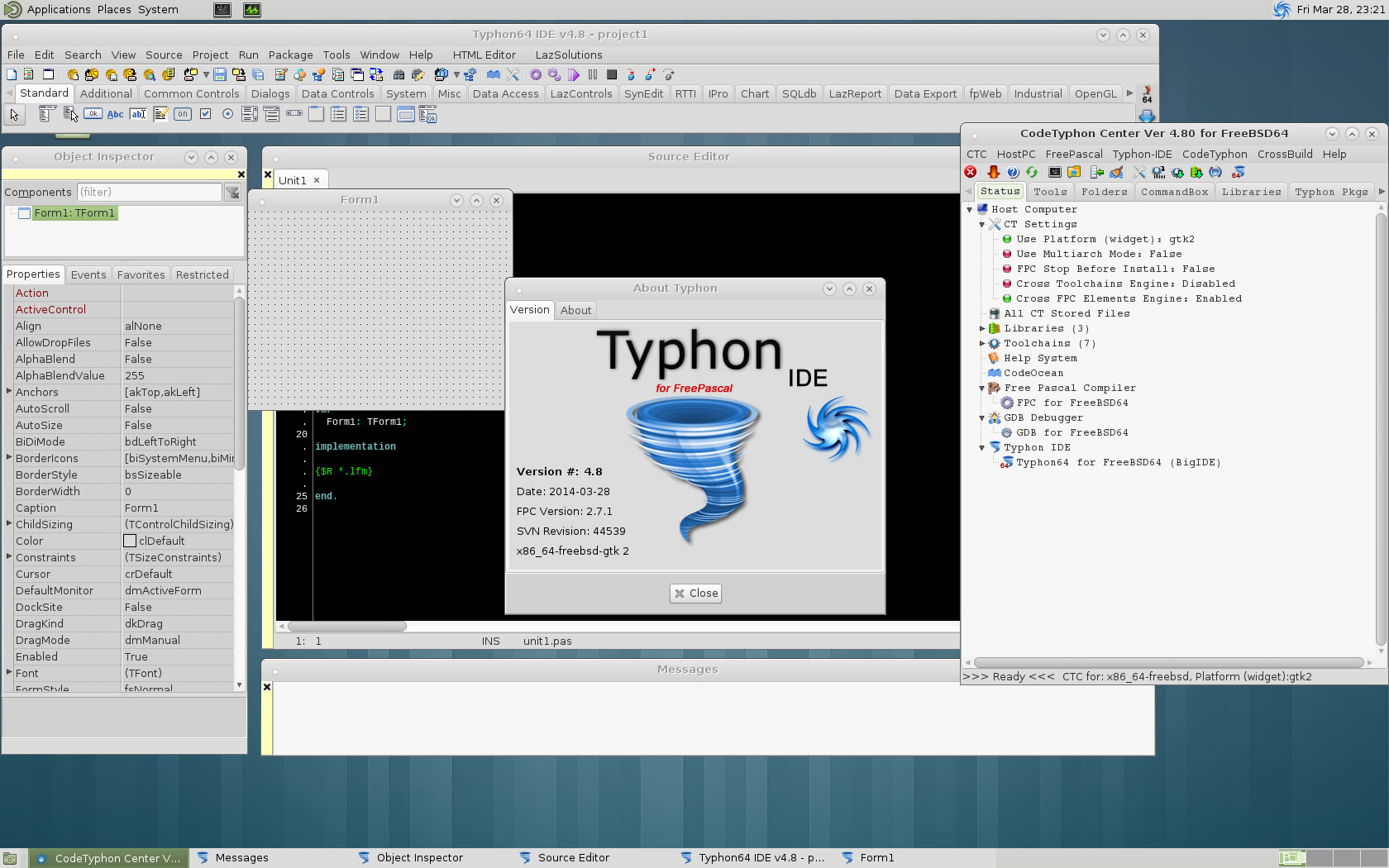The height and width of the screenshot is (868, 1389).
Task: Expand the Anchors property in Object Inspector
Action: [x=9, y=391]
